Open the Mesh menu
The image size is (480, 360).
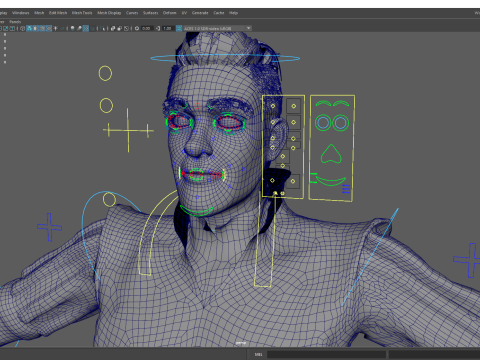click(39, 13)
